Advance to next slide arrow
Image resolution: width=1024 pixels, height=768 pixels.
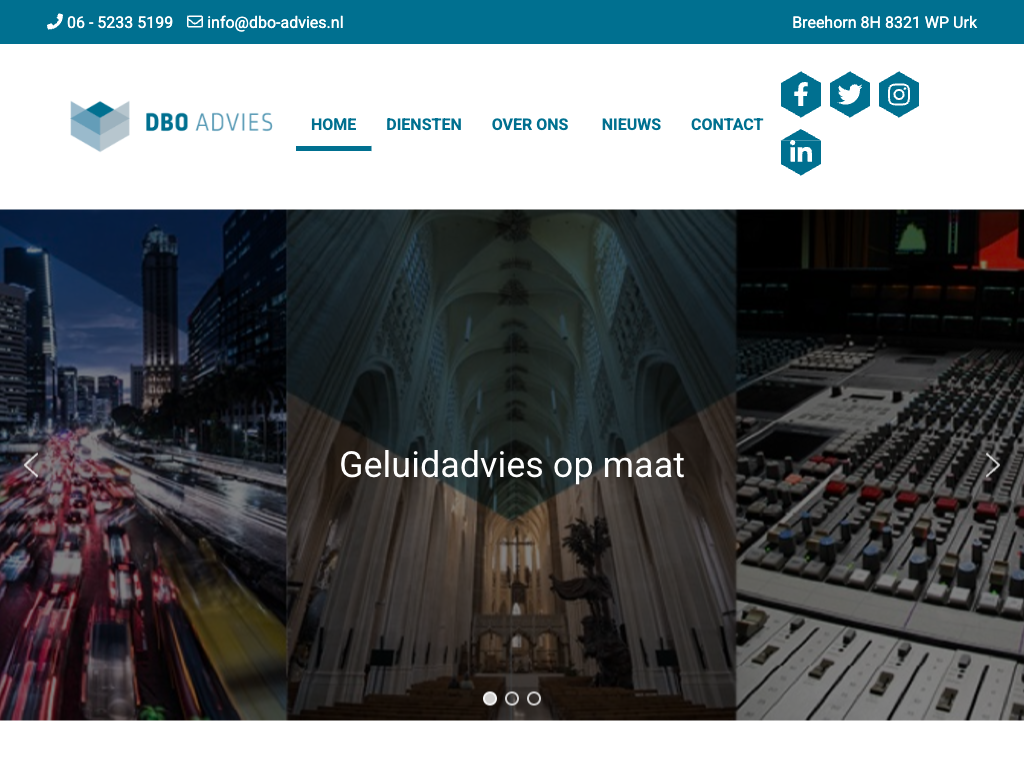pyautogui.click(x=992, y=465)
